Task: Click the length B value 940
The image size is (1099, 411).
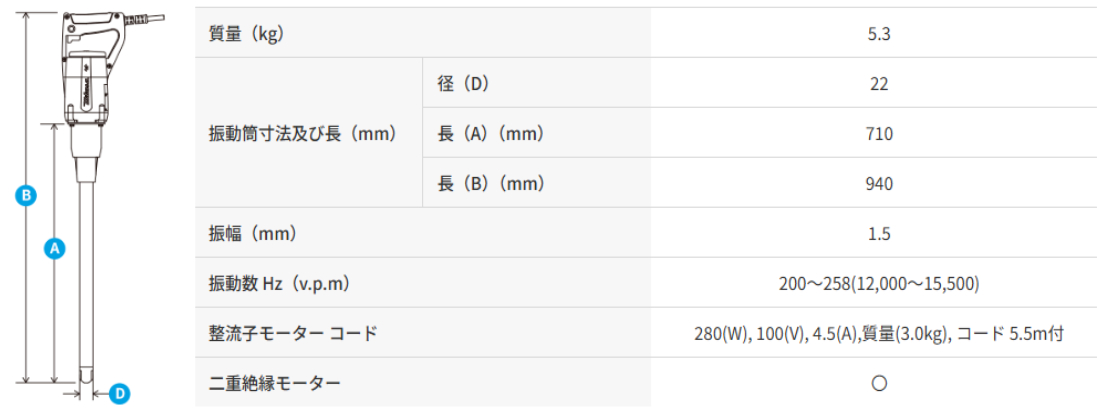Action: coord(878,184)
